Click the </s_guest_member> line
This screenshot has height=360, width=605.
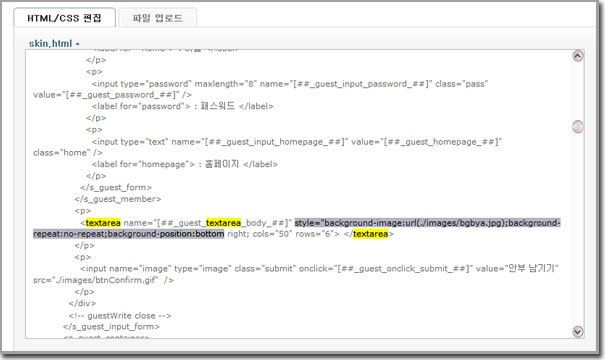118,199
